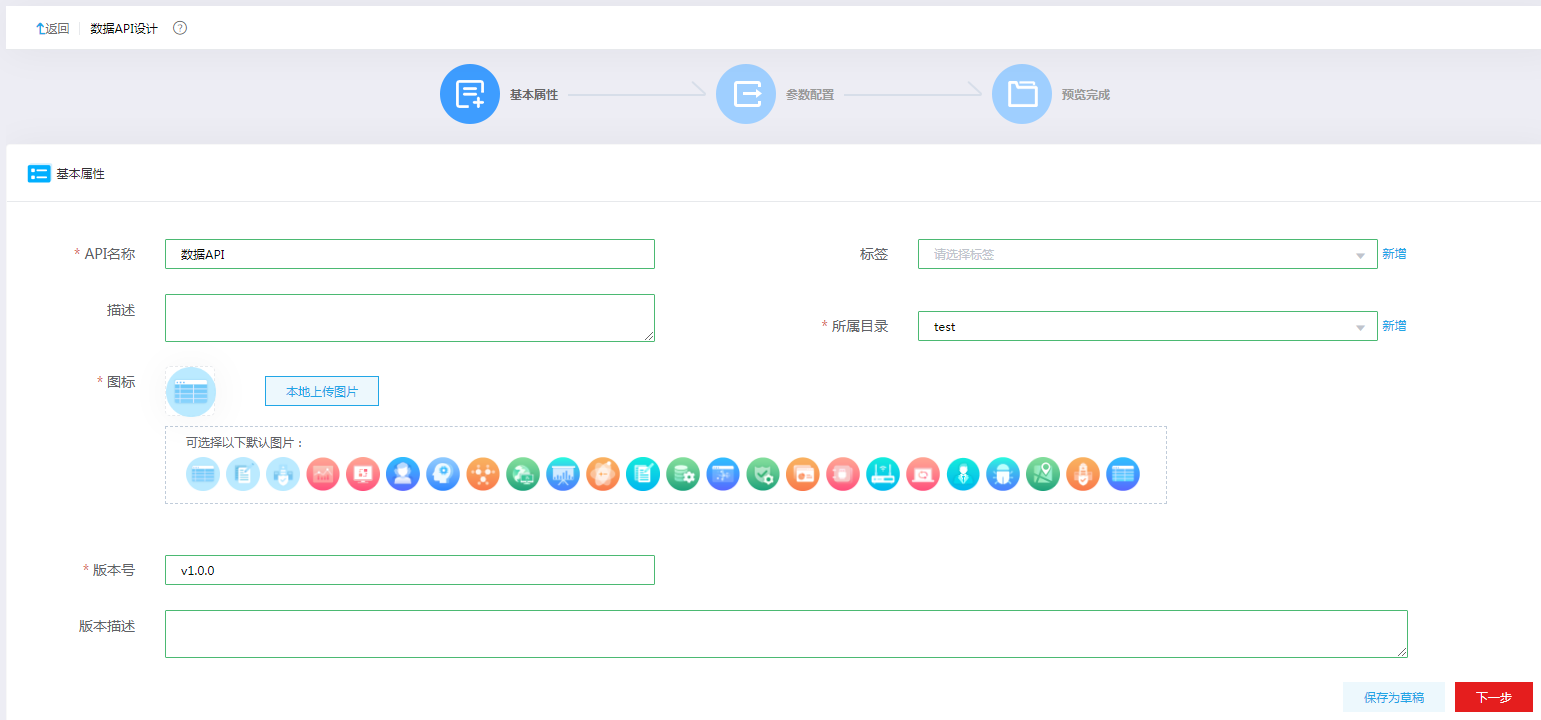Pick the orange planet orbit icon
Image resolution: width=1541 pixels, height=720 pixels.
click(x=603, y=474)
